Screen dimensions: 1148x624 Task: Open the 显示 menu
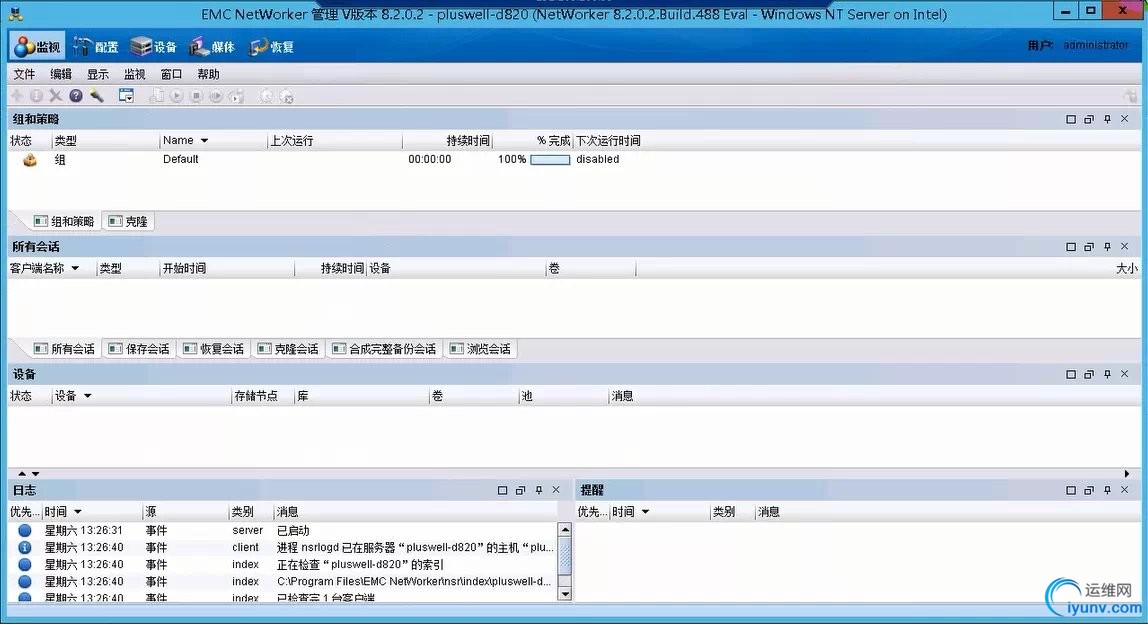coord(97,74)
